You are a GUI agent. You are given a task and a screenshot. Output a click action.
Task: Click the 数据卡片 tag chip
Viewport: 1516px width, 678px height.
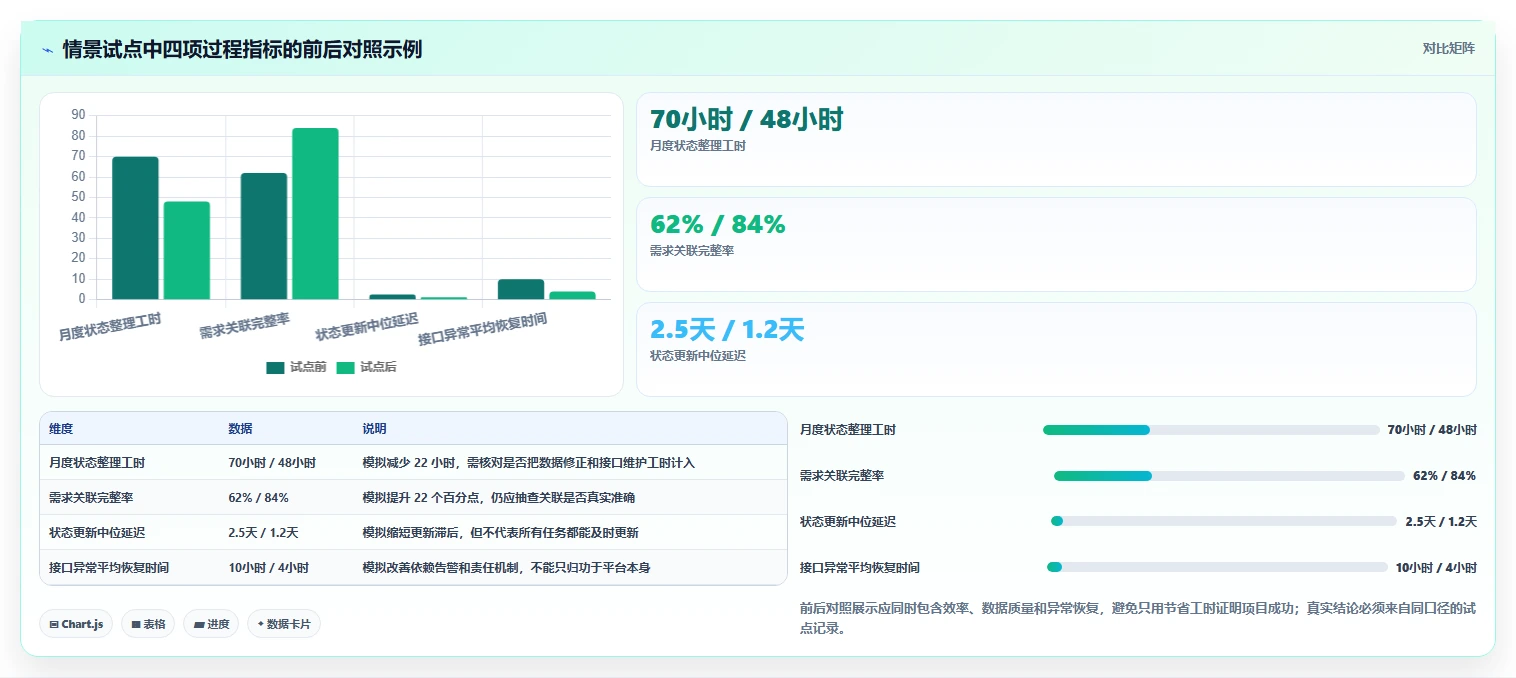click(284, 624)
